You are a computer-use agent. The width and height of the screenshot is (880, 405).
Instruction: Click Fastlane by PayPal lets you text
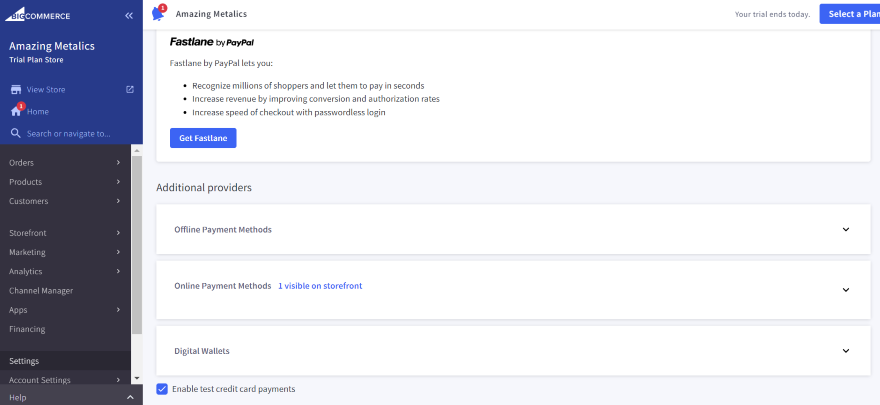click(221, 63)
